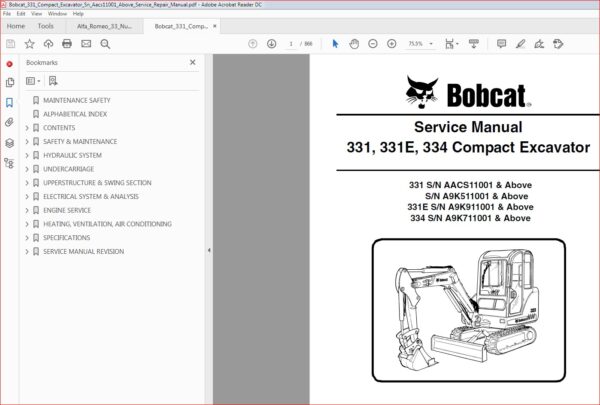Switch to the Tools tab
Image resolution: width=600 pixels, height=405 pixels.
[46, 26]
